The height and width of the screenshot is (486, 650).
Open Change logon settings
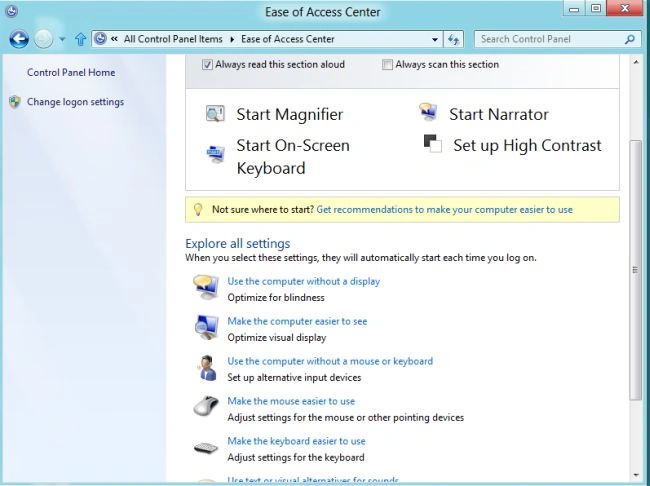(75, 102)
